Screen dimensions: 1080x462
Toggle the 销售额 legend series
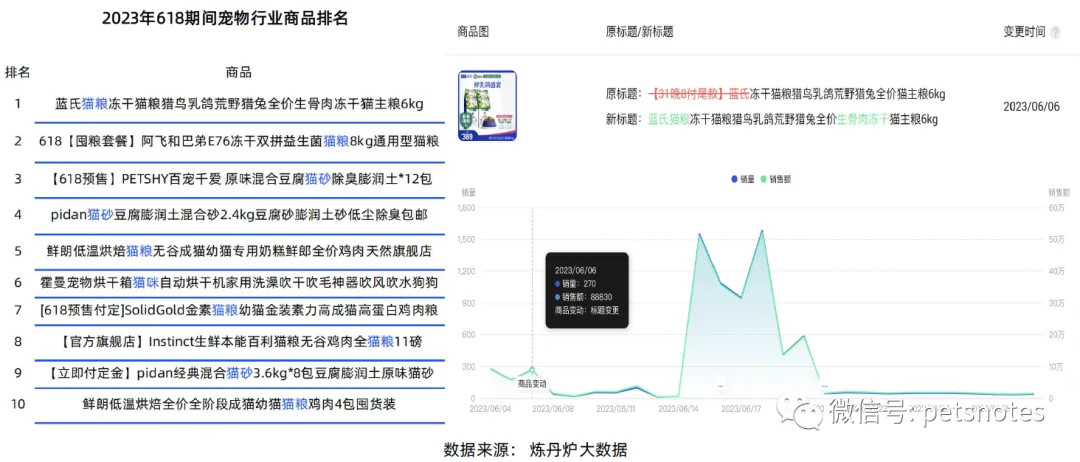(x=776, y=179)
